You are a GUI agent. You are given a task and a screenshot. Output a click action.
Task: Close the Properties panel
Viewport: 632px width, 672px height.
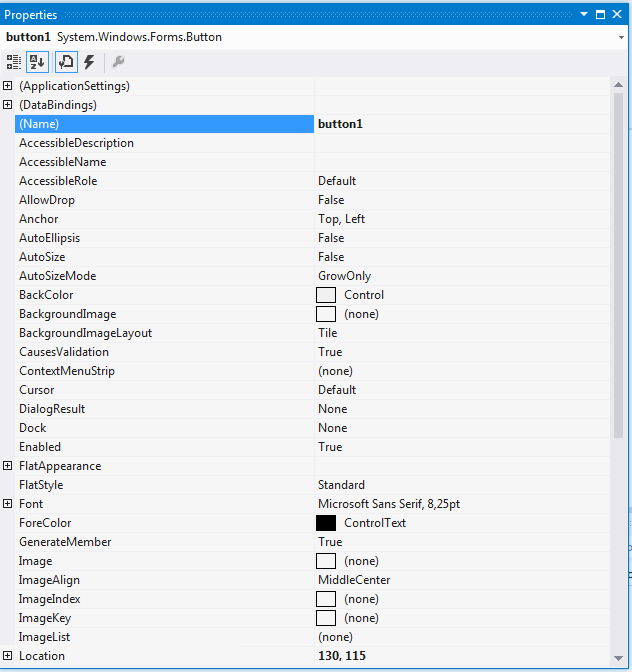pyautogui.click(x=617, y=14)
